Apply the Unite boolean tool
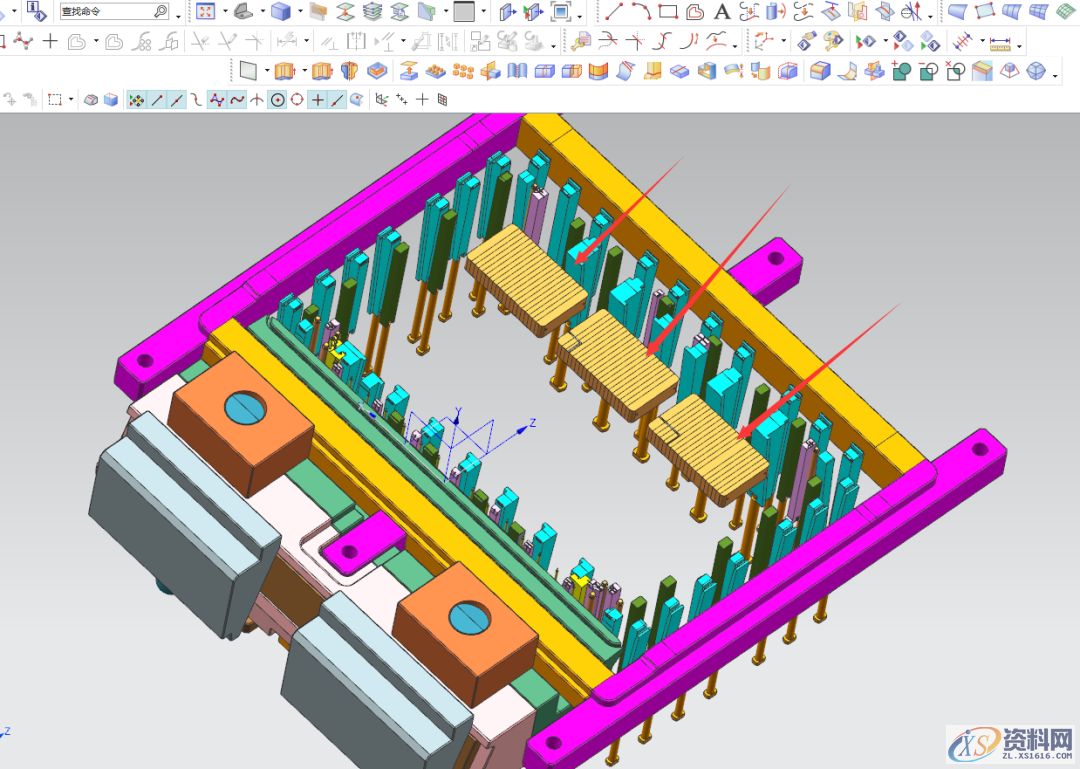The image size is (1080, 769). point(902,71)
